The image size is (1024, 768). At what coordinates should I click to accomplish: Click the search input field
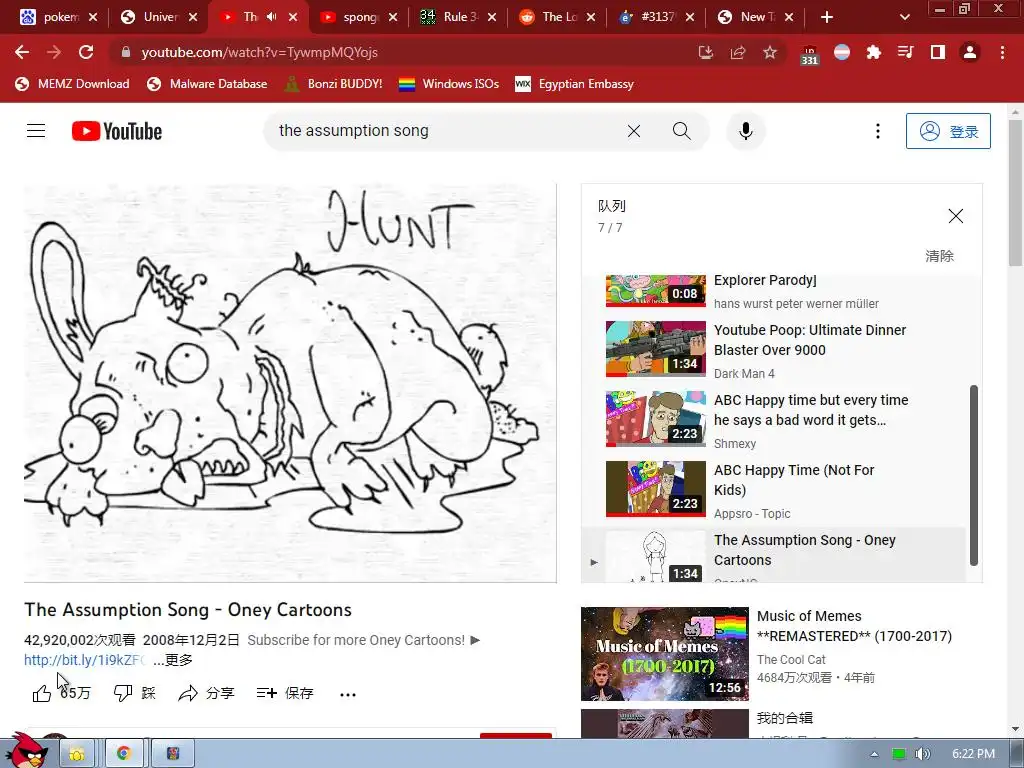444,131
